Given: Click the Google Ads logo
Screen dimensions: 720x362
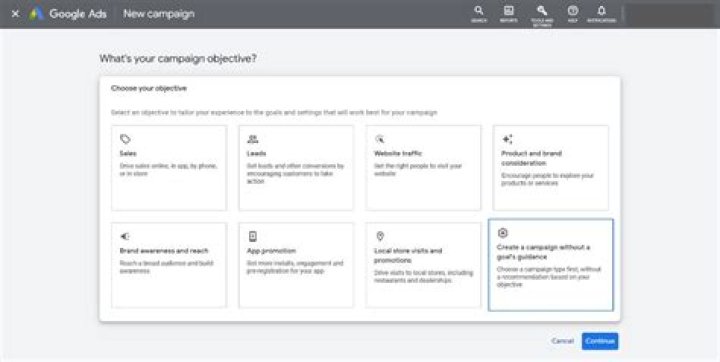Looking at the screenshot, I should (x=36, y=14).
